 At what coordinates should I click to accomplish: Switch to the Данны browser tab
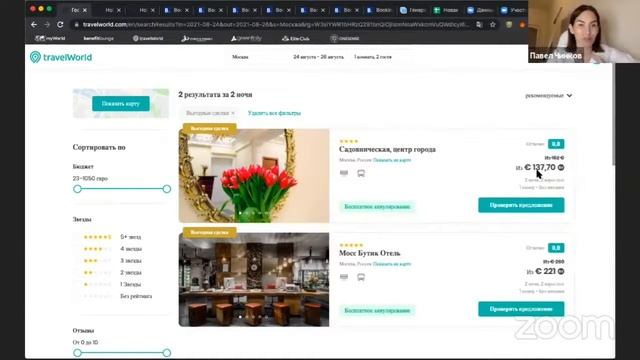pos(480,10)
